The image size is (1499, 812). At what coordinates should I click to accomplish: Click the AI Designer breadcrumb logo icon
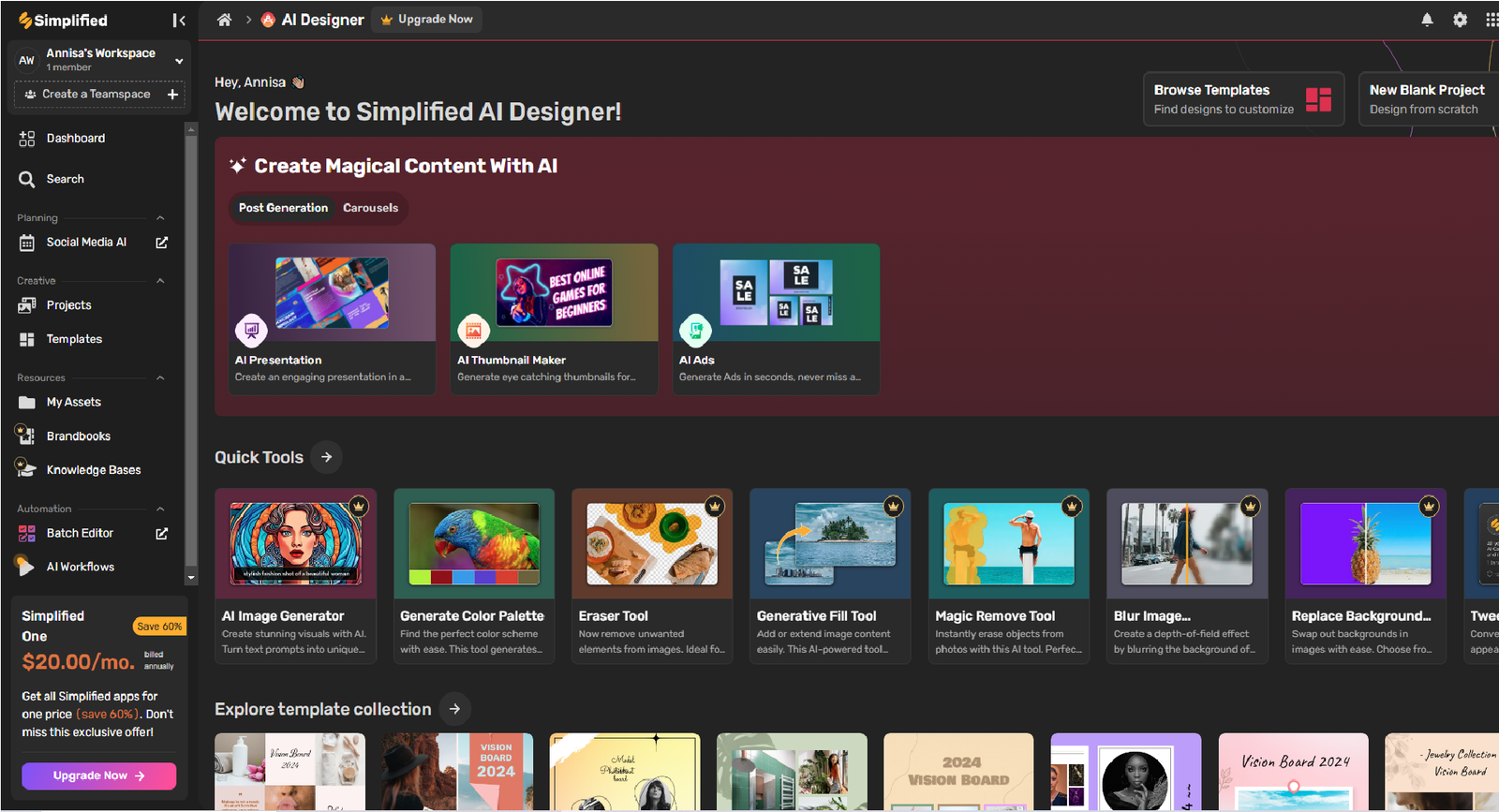click(x=268, y=20)
